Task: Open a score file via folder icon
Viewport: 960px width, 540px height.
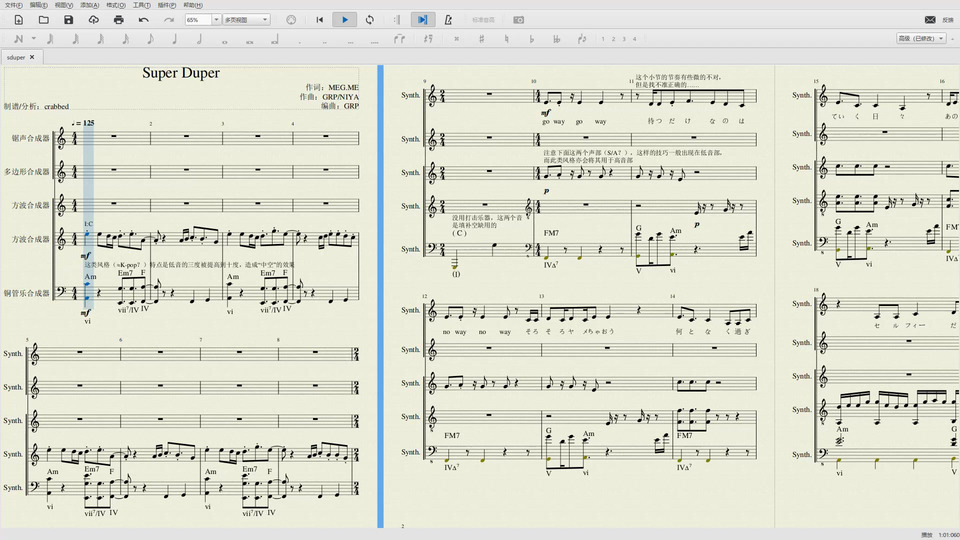Action: pos(43,20)
